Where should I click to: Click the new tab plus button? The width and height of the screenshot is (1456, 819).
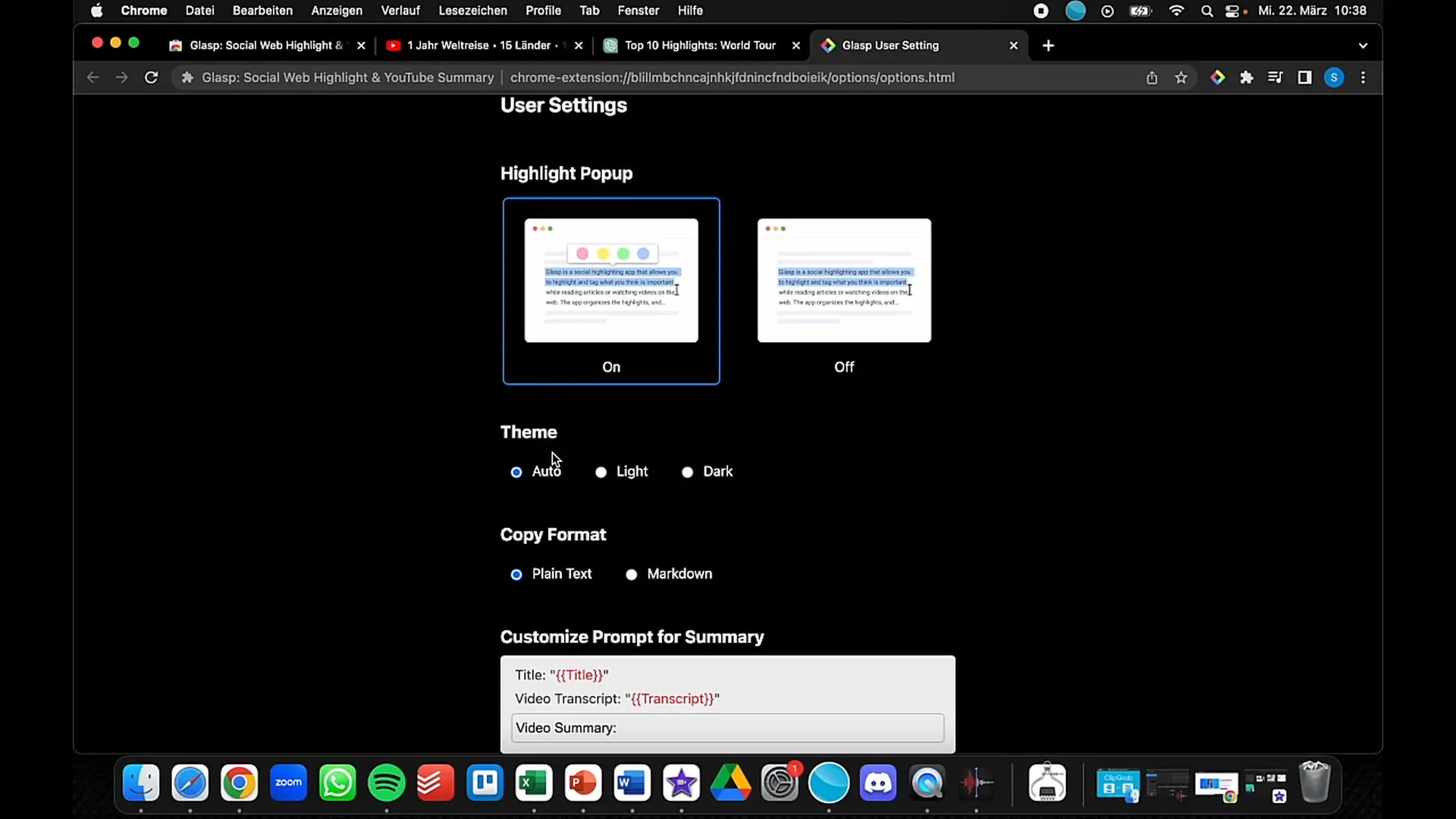pyautogui.click(x=1048, y=45)
